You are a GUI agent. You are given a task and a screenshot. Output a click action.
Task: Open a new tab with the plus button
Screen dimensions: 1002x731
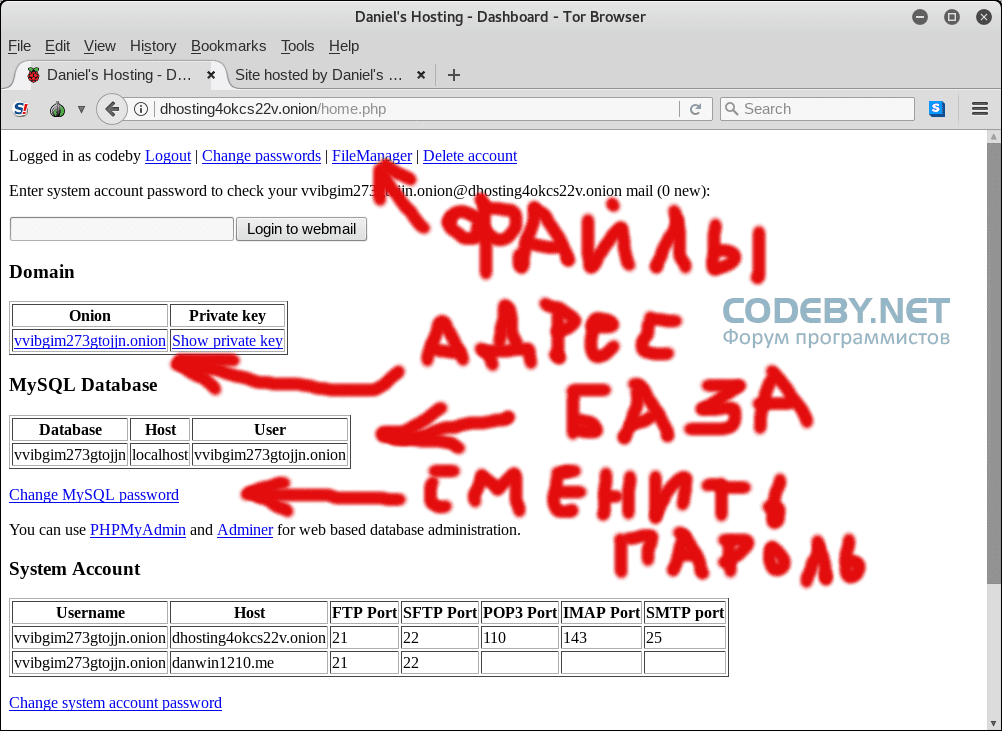tap(454, 75)
